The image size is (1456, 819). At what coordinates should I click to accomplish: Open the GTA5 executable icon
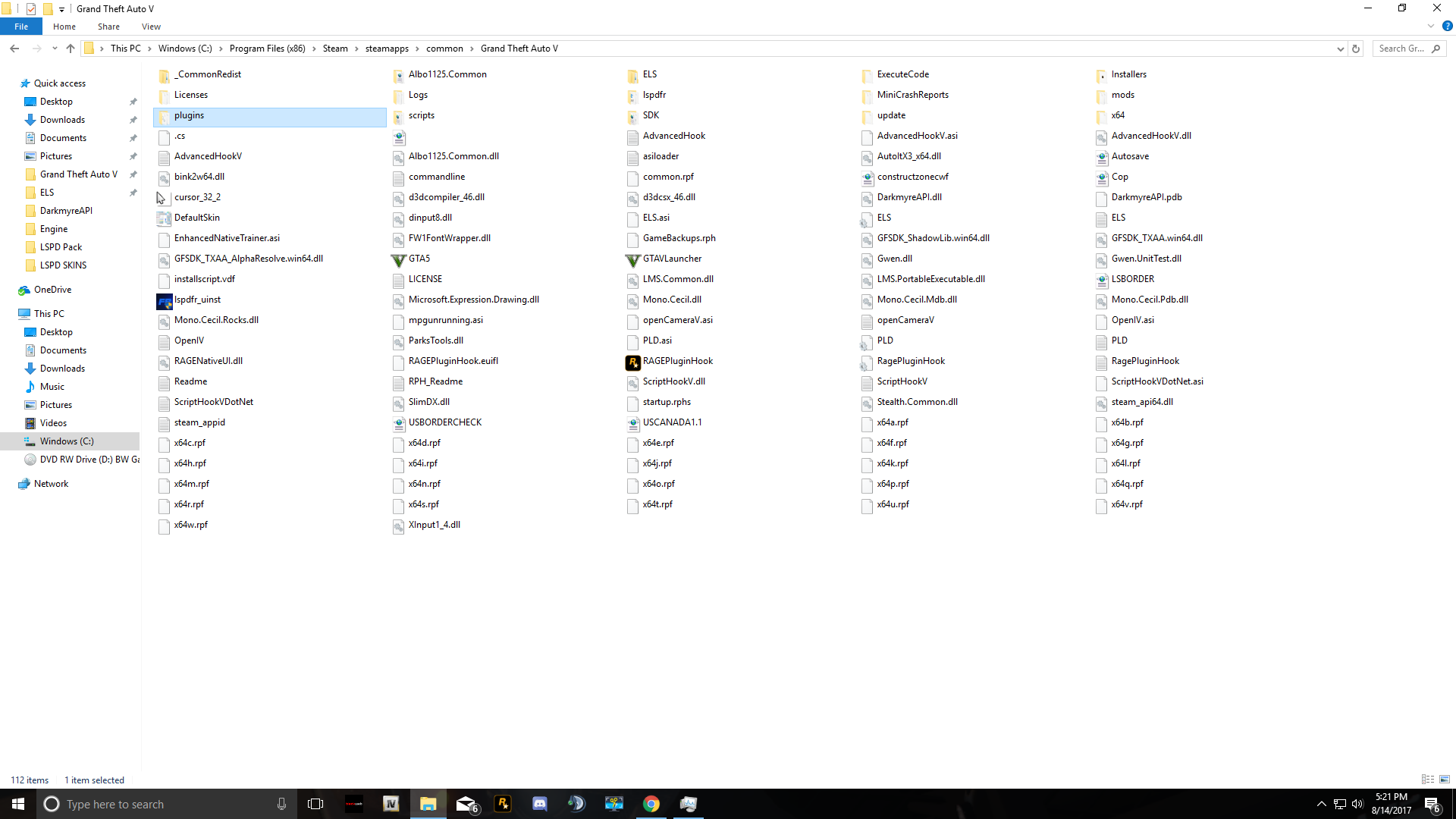coord(398,259)
